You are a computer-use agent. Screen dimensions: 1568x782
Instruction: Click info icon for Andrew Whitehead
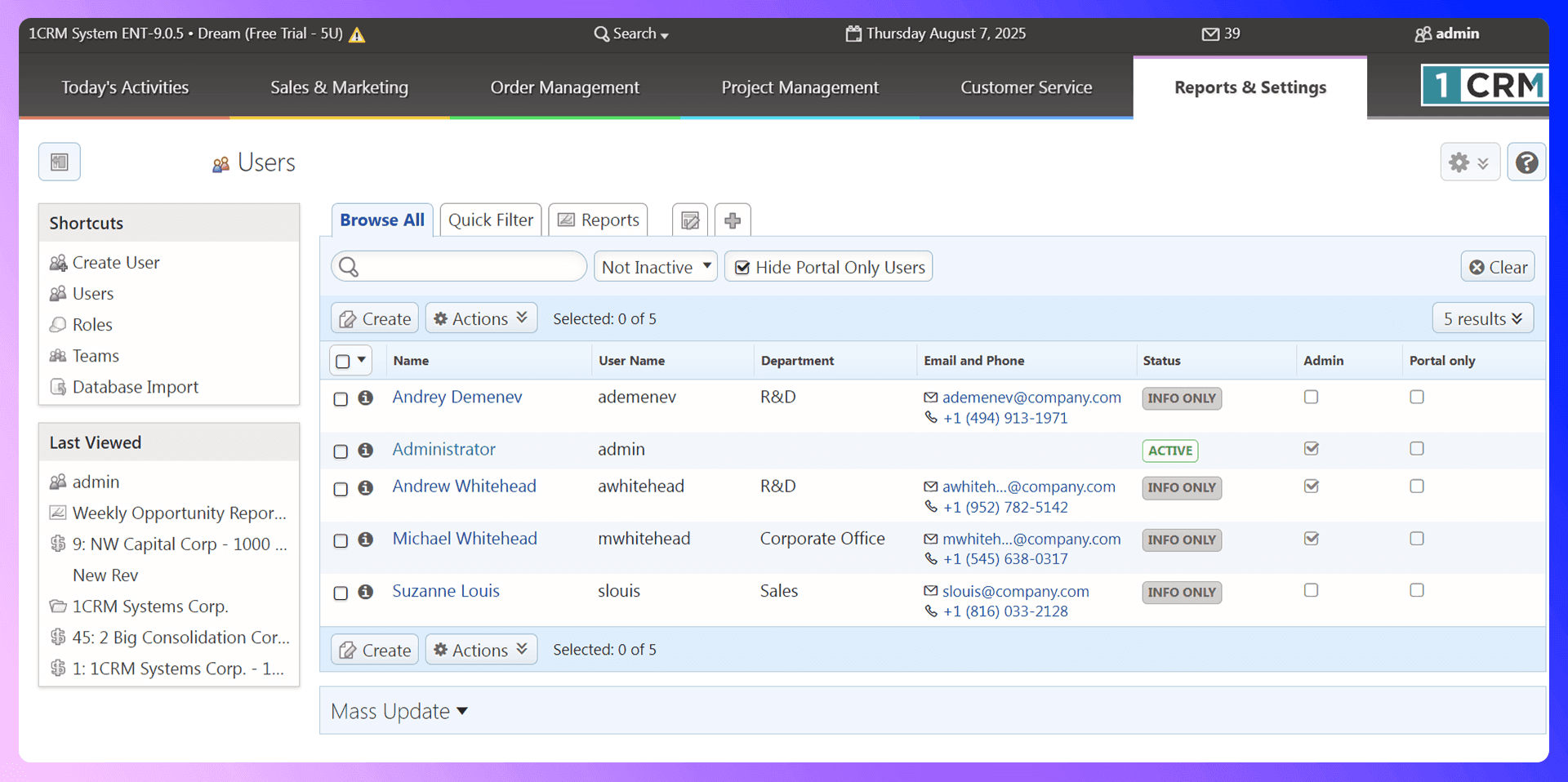coord(366,487)
